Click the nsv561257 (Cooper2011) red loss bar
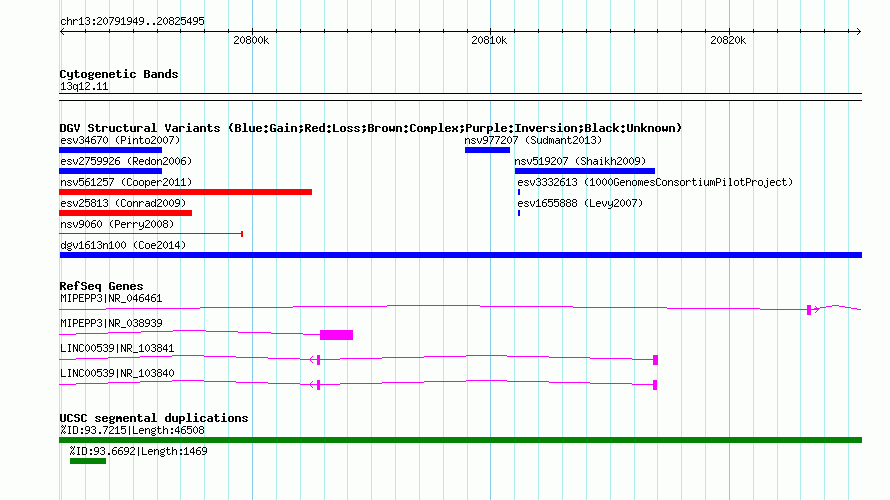Viewport: 890px width, 500px height. coord(186,192)
